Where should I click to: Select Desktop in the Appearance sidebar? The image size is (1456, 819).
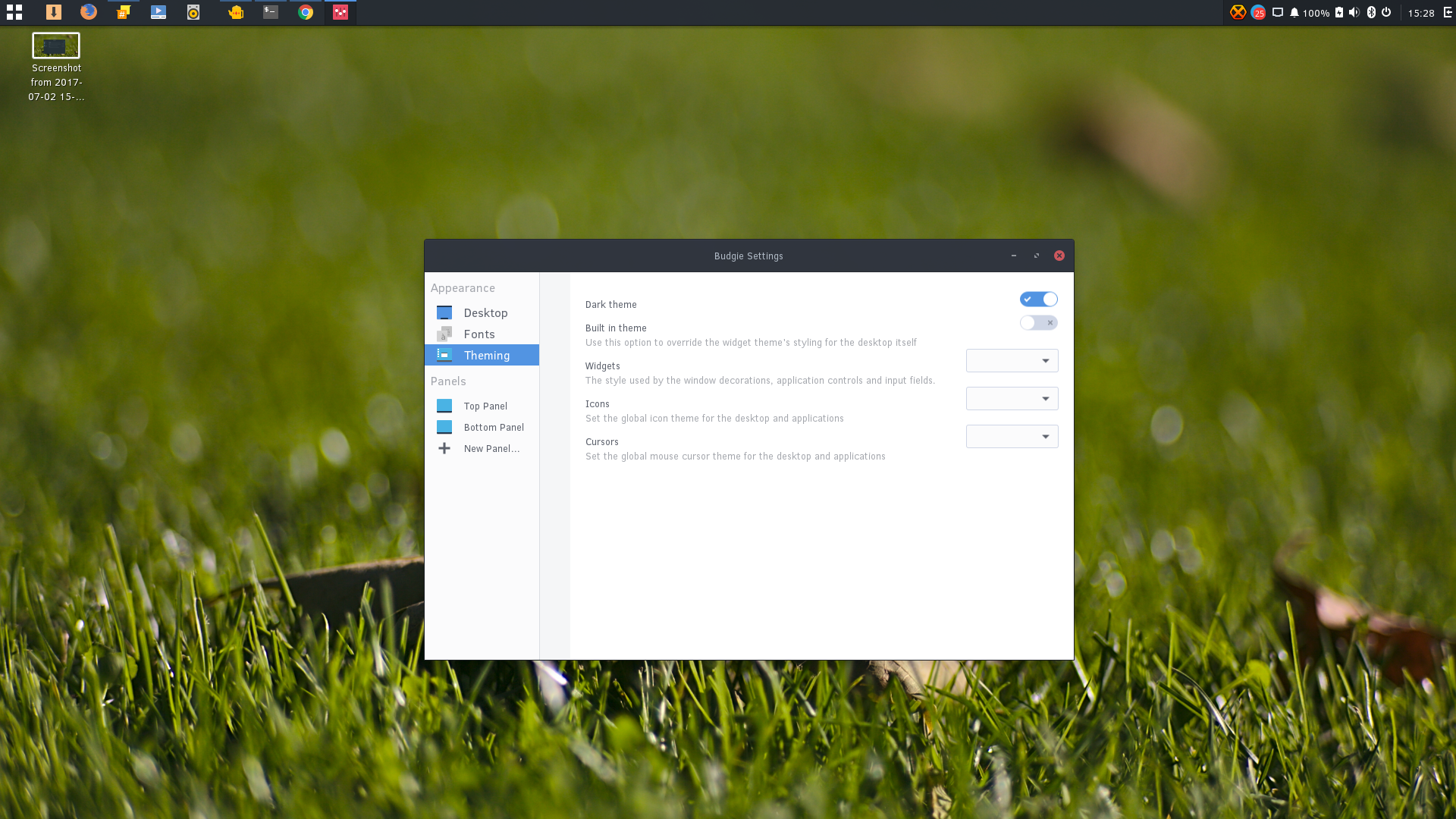pyautogui.click(x=482, y=312)
